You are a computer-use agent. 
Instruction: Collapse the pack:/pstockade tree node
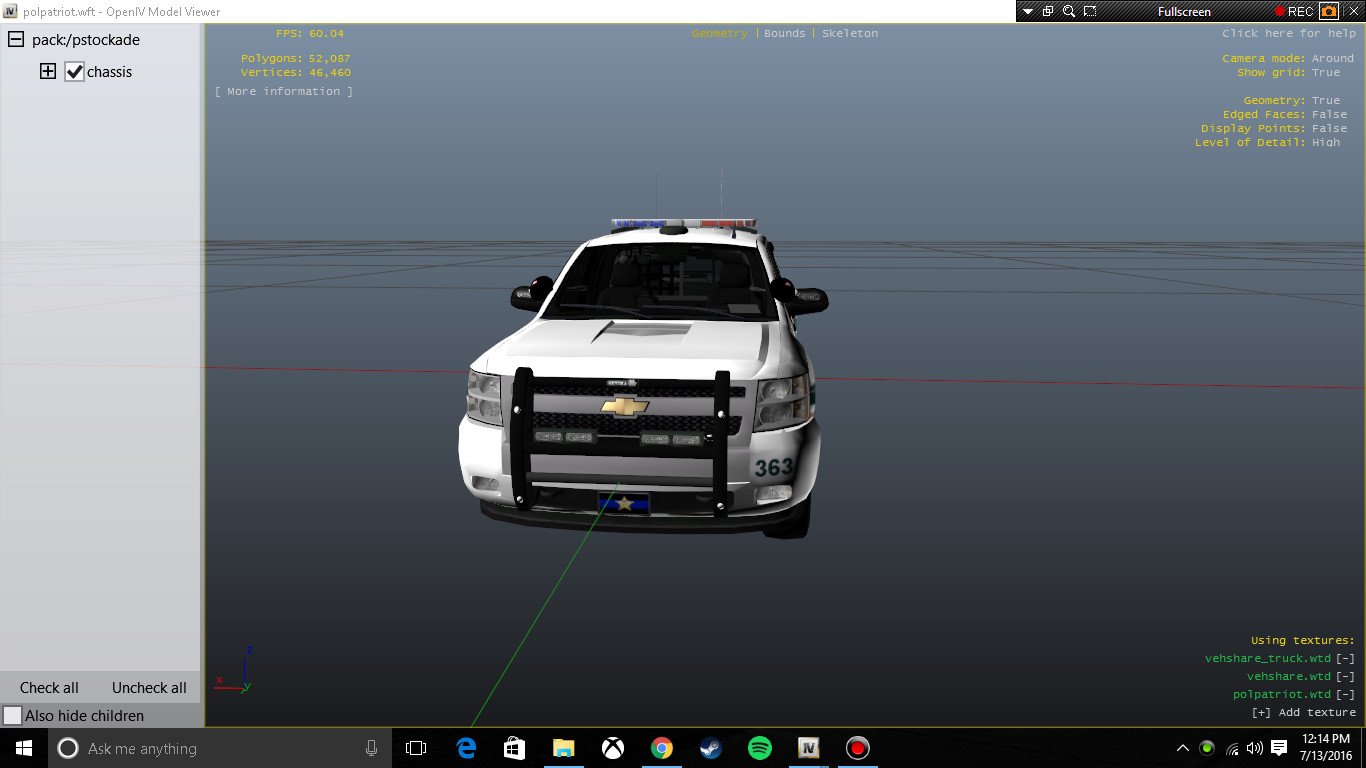pos(16,40)
